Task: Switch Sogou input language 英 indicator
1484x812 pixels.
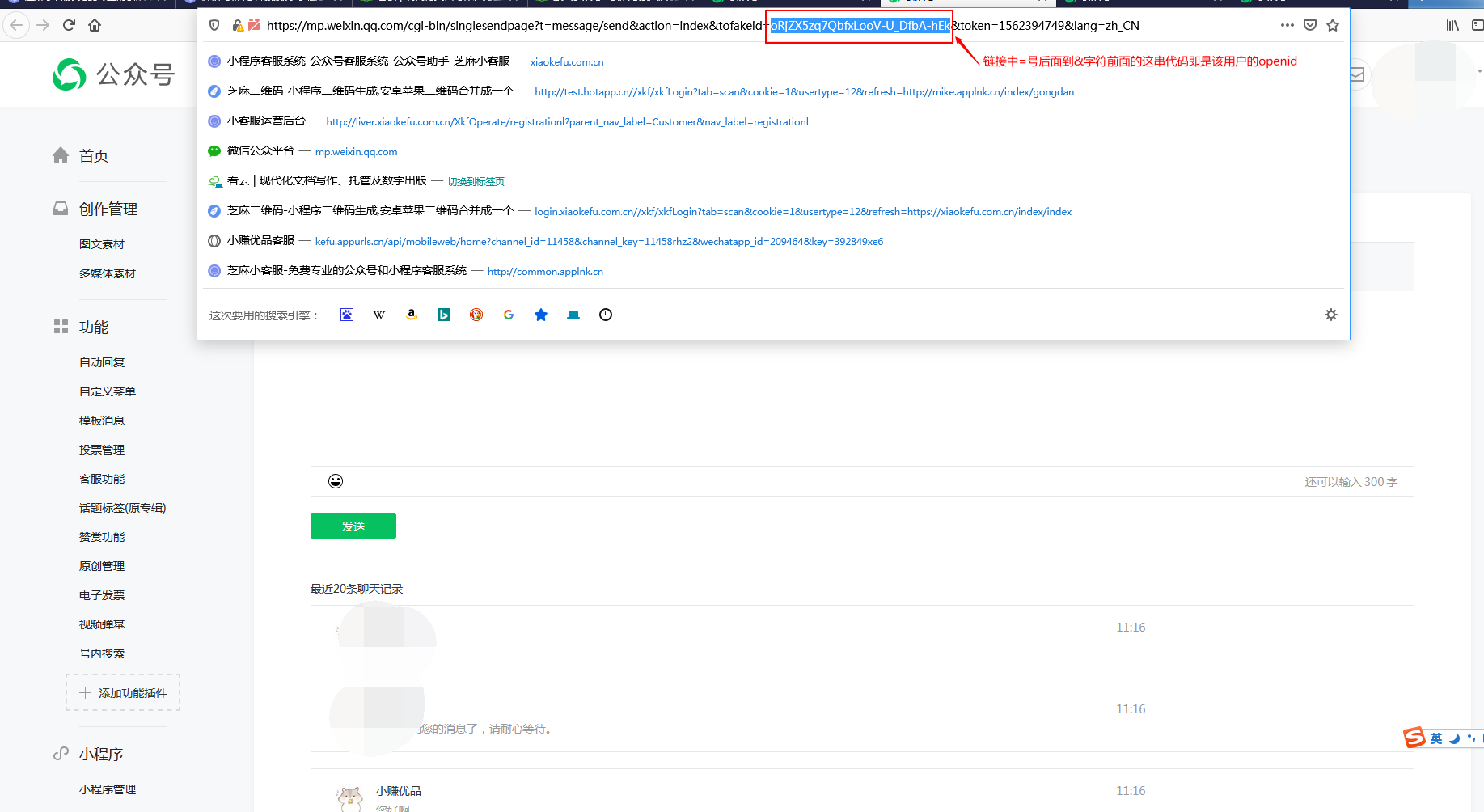Action: (1436, 738)
